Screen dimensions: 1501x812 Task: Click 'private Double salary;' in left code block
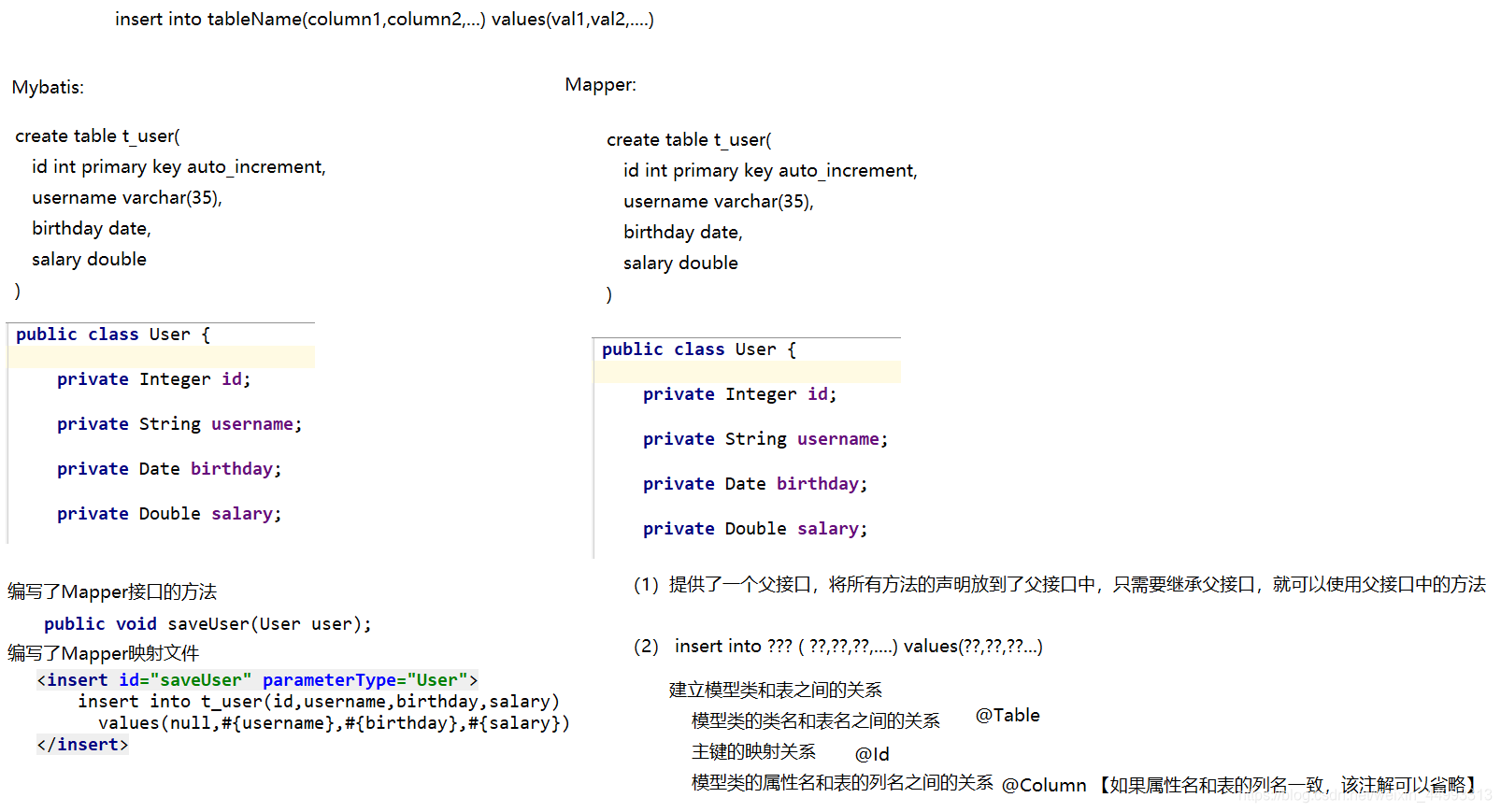tap(169, 514)
